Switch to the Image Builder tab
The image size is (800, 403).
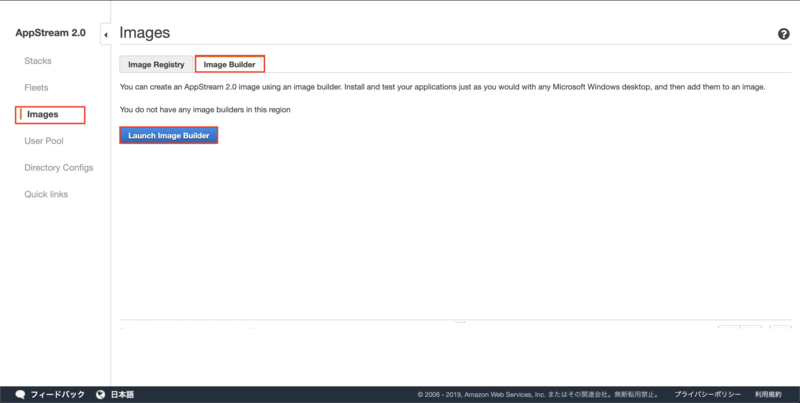coord(230,64)
